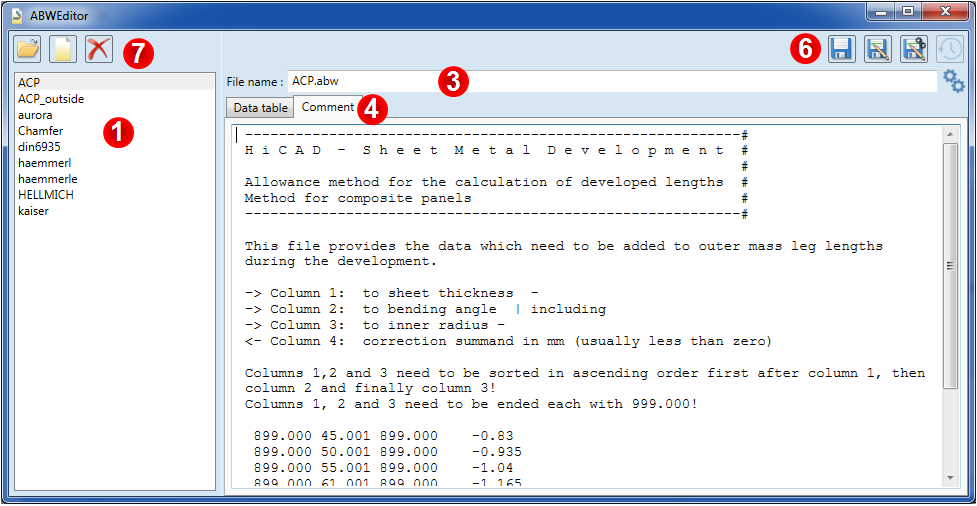Click the save icon with scissors
This screenshot has width=977, height=506.
pos(914,49)
